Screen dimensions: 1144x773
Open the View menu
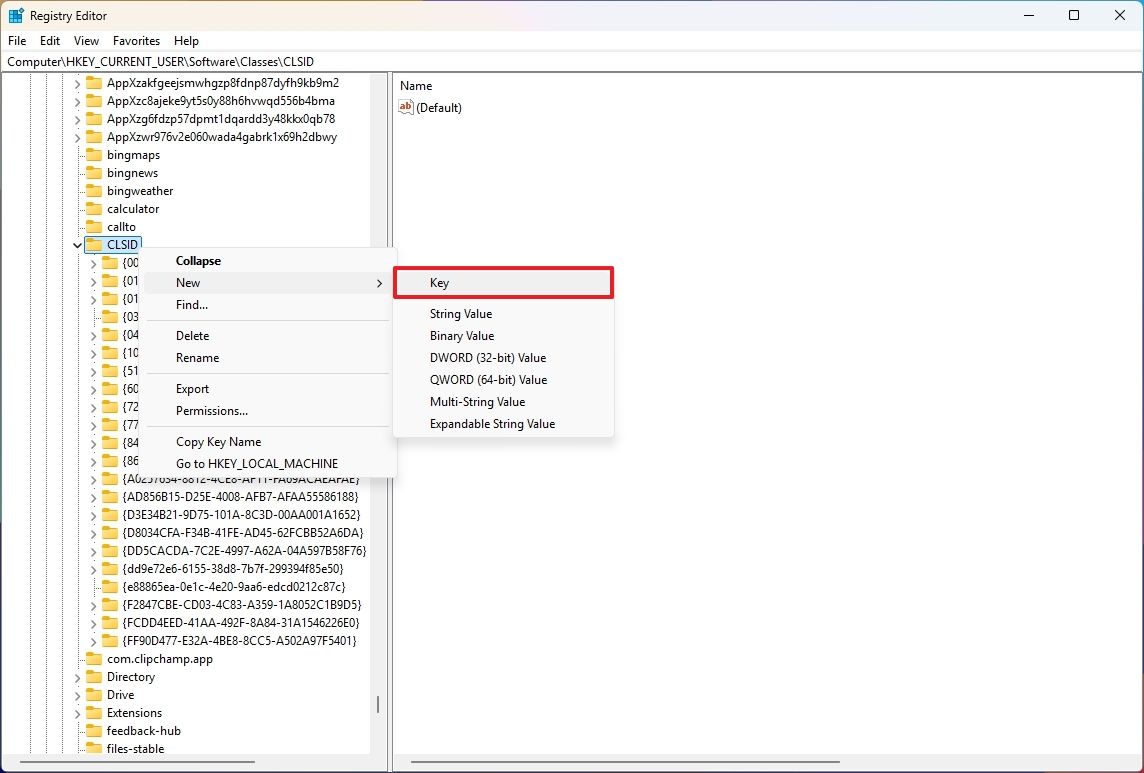[85, 40]
